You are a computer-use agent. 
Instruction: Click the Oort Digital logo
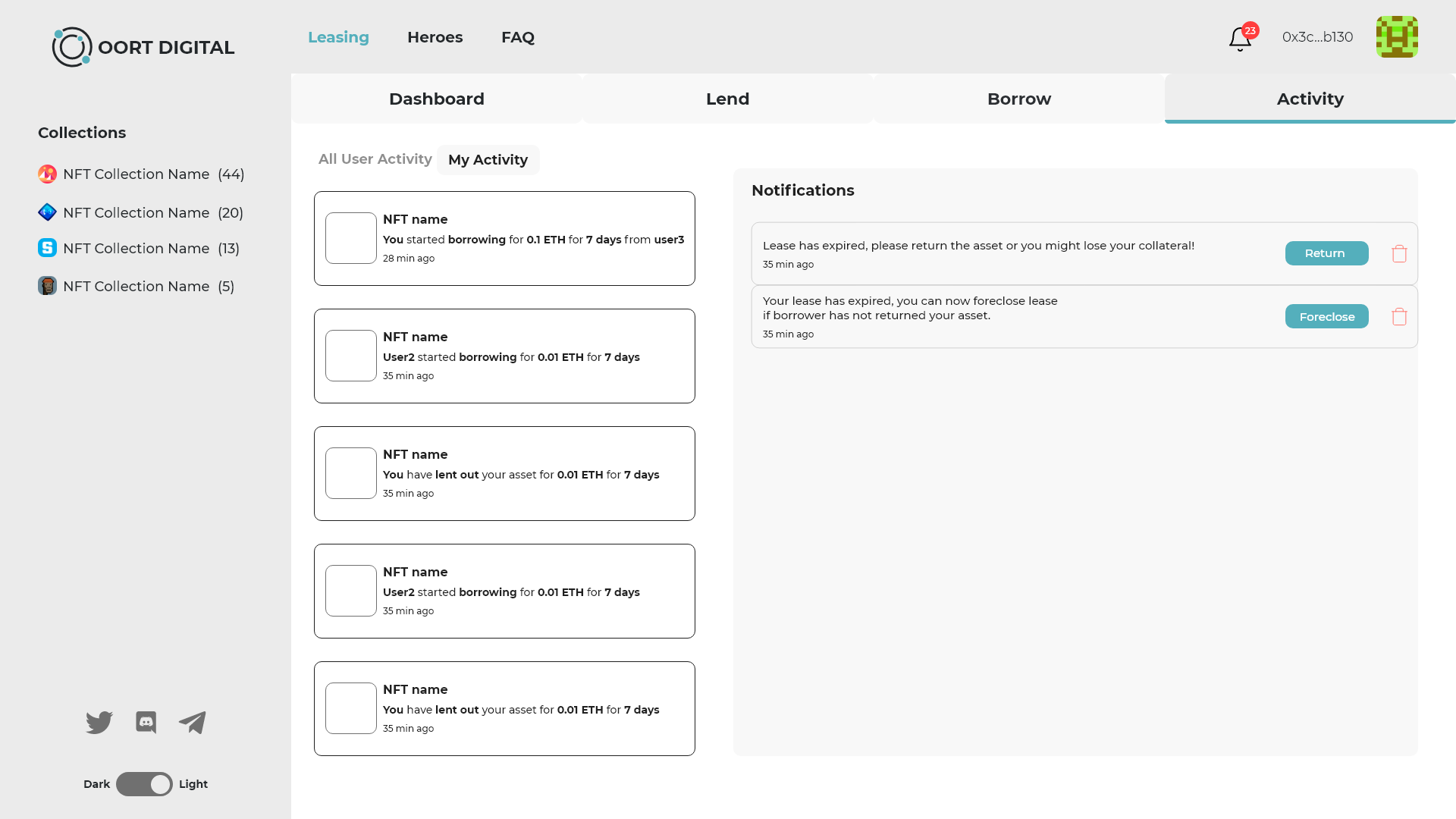(143, 47)
